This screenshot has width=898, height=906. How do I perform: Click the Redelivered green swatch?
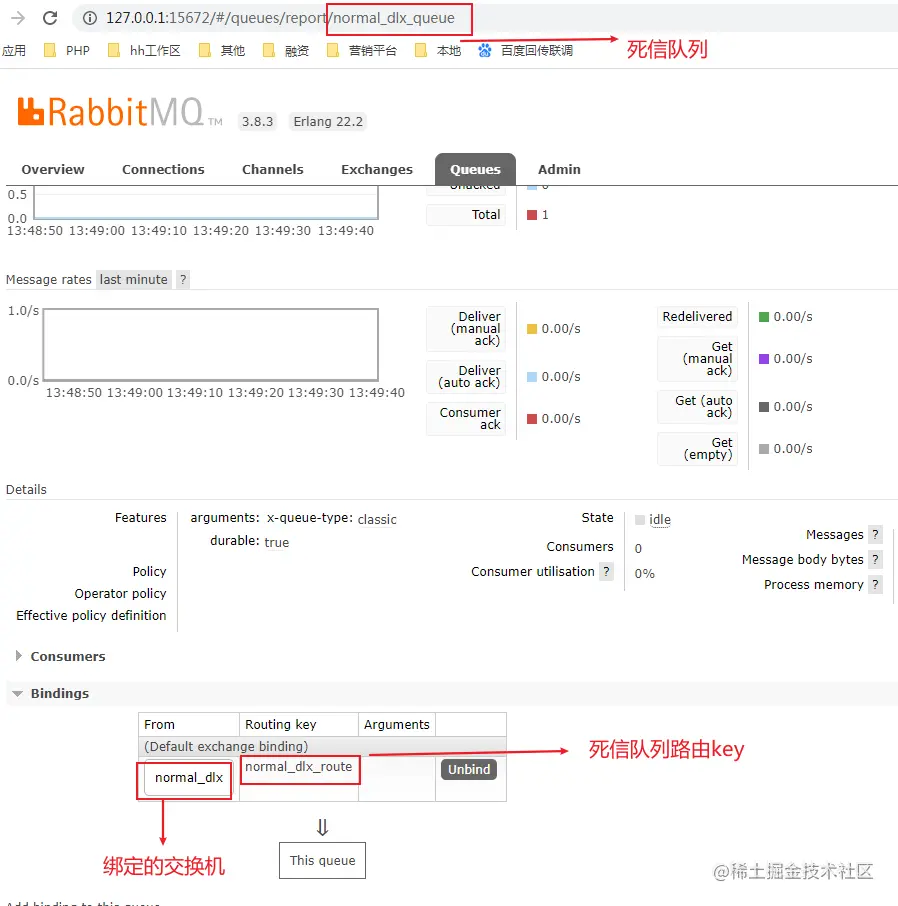point(764,317)
